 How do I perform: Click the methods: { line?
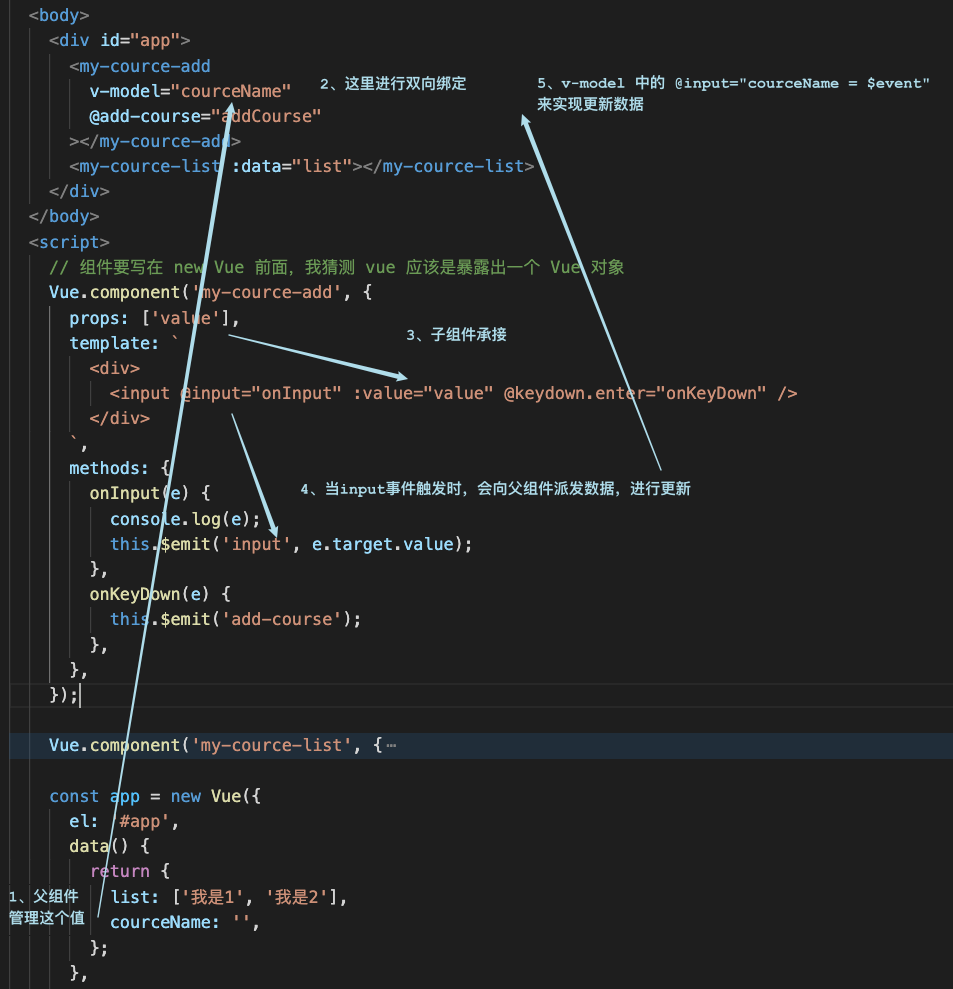click(x=119, y=468)
